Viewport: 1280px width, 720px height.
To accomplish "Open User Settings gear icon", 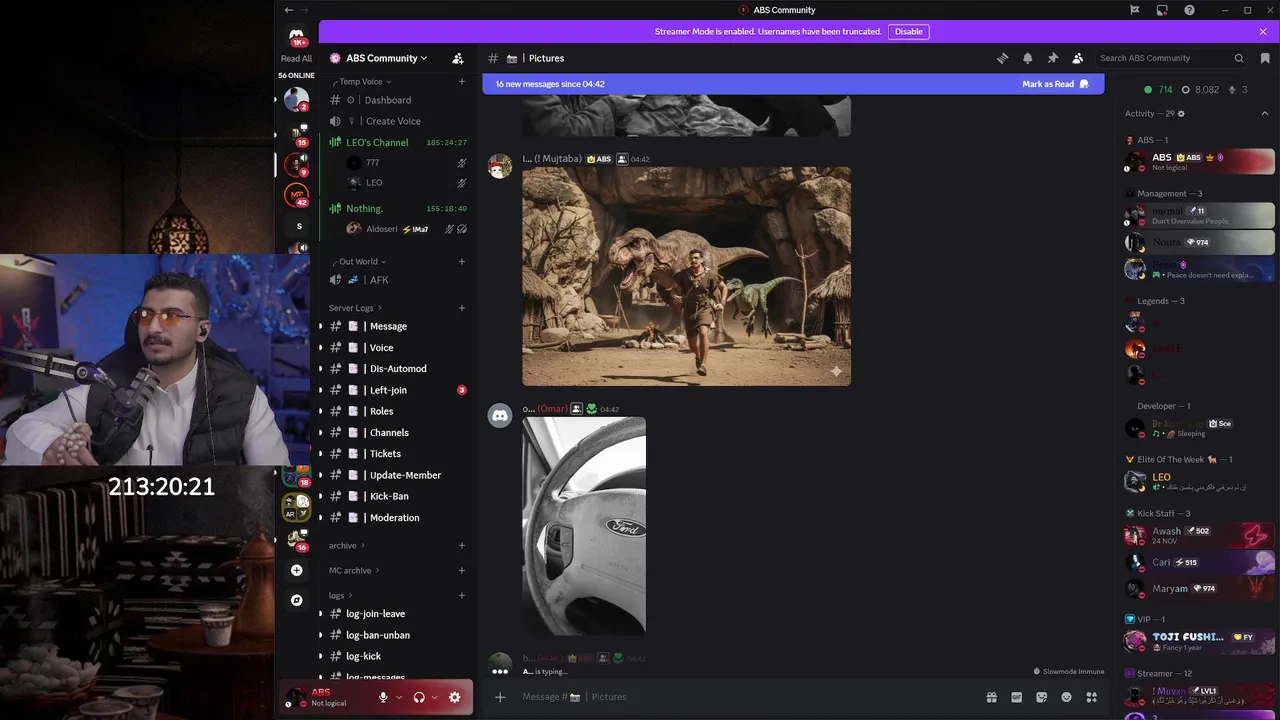I will pyautogui.click(x=454, y=697).
